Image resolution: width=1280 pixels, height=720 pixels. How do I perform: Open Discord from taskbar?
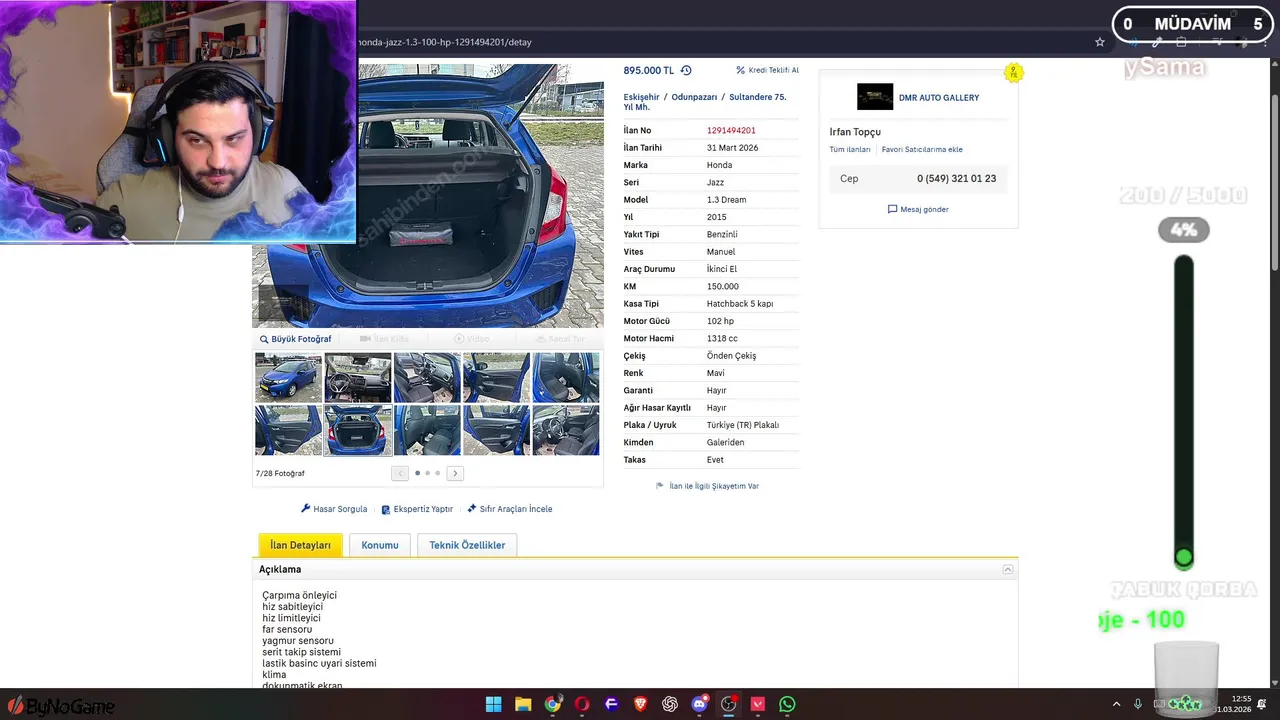pyautogui.click(x=699, y=704)
